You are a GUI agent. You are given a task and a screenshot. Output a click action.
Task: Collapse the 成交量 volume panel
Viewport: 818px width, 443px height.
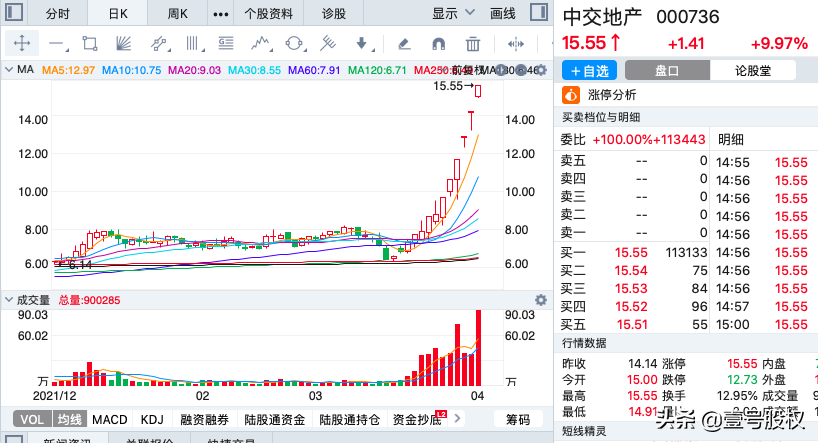pyautogui.click(x=9, y=299)
